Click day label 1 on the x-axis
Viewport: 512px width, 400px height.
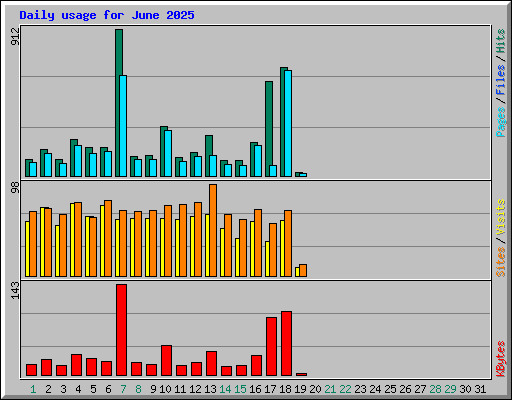coord(33,389)
